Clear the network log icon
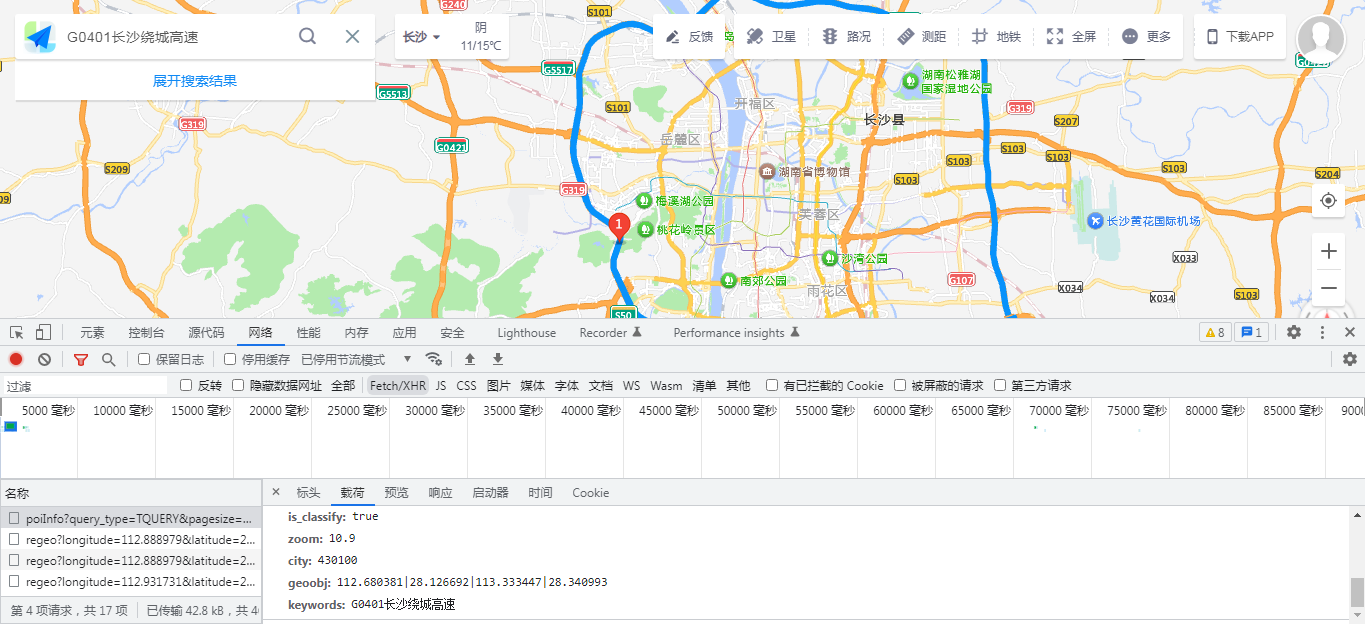The image size is (1365, 624). (x=44, y=359)
